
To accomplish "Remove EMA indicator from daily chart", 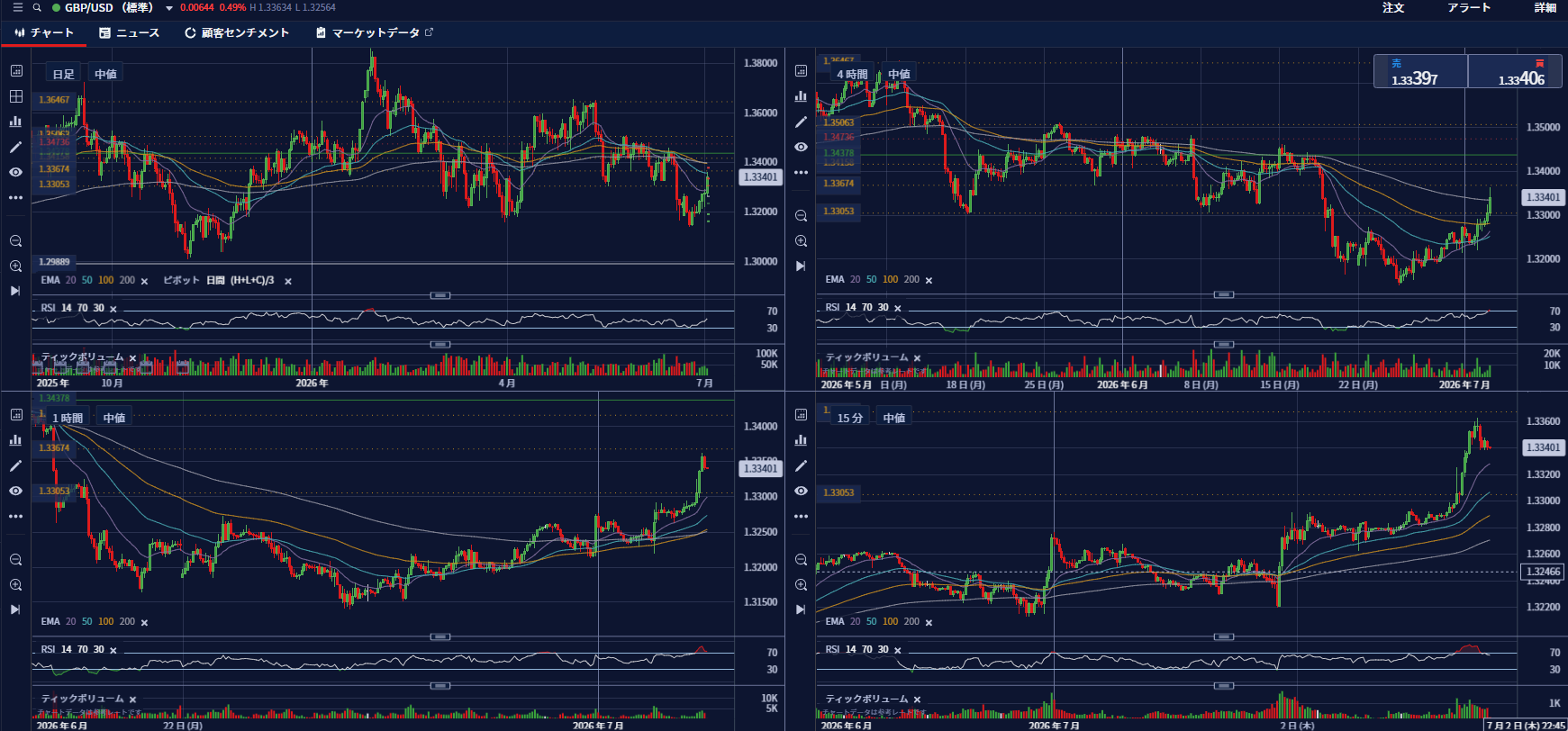I will (x=144, y=282).
